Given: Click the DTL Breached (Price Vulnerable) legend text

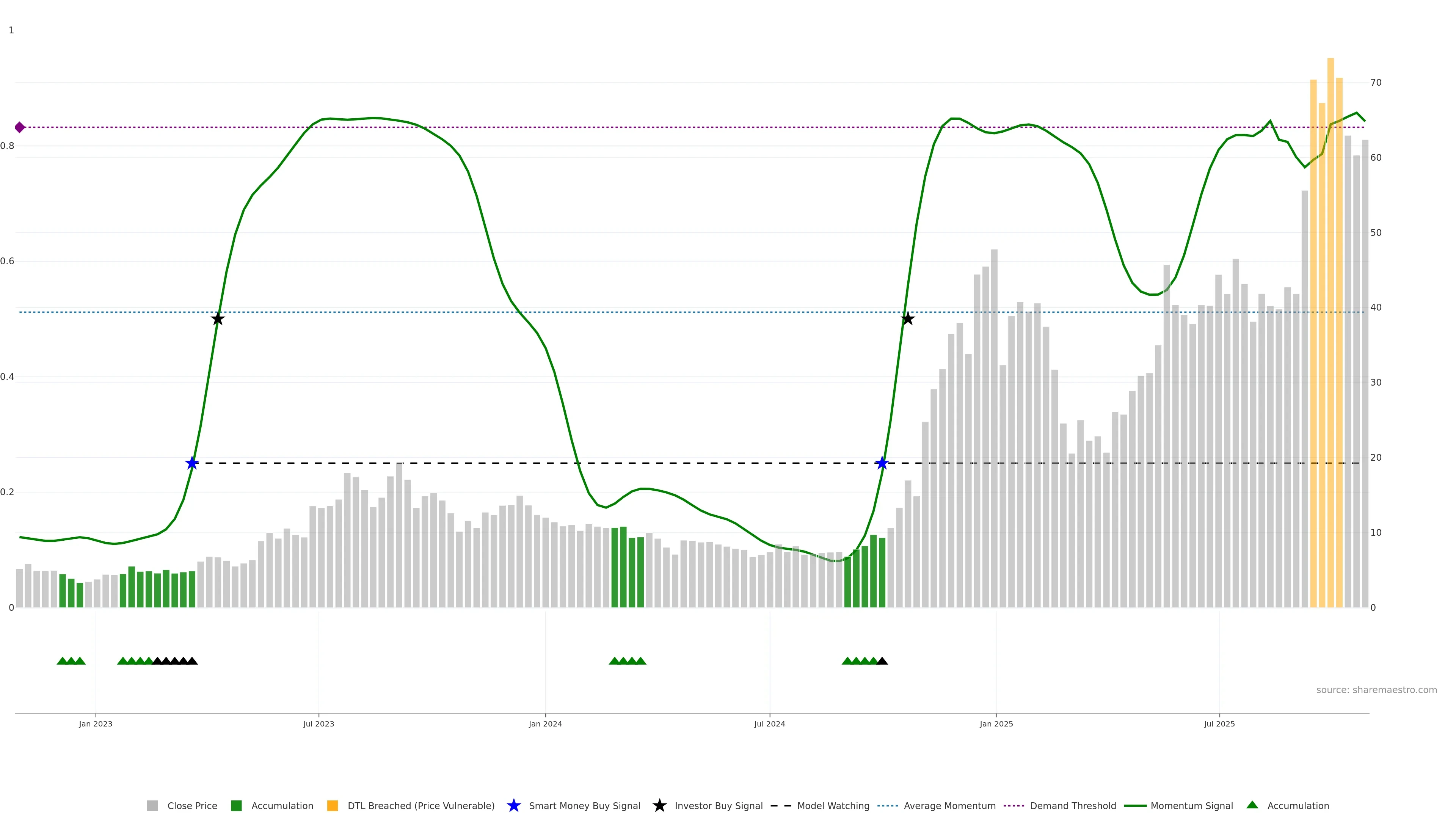Looking at the screenshot, I should pyautogui.click(x=421, y=806).
